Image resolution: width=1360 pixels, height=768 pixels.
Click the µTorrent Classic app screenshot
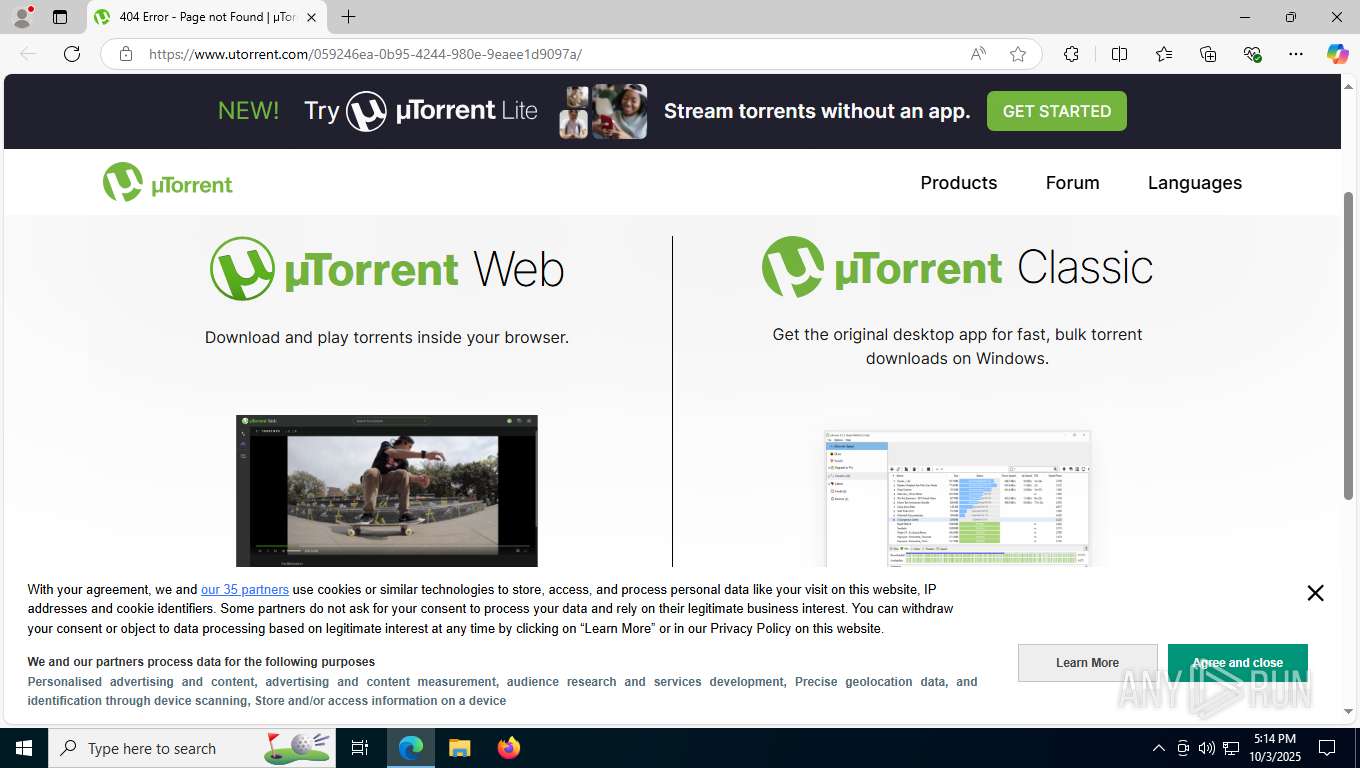(x=957, y=498)
